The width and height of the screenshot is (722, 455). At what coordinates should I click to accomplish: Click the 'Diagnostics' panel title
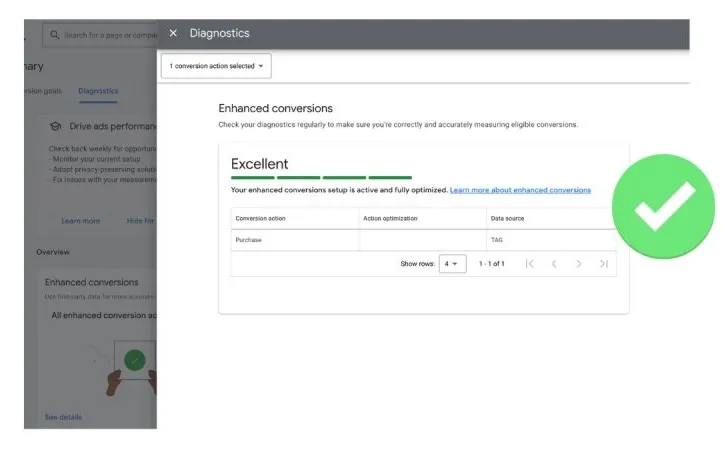220,33
